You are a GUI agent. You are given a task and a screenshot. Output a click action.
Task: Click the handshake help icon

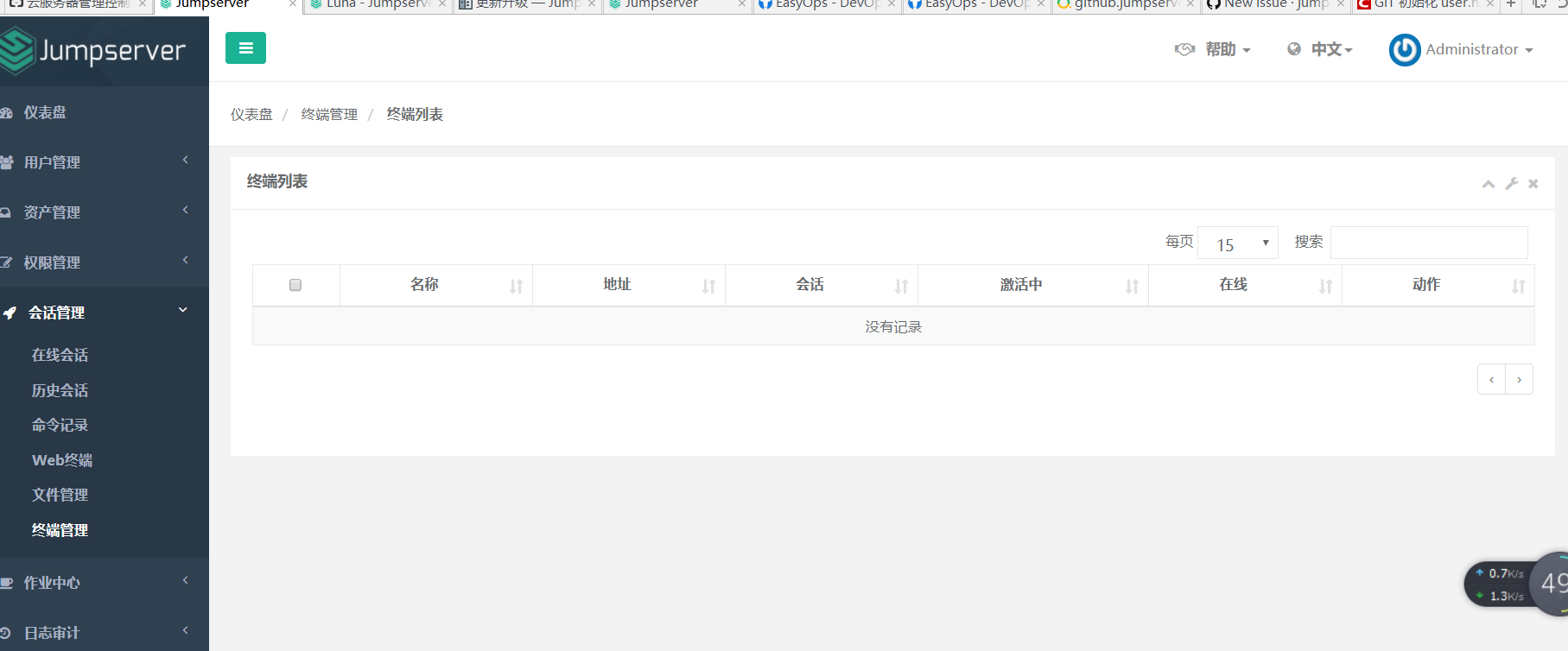click(1184, 49)
